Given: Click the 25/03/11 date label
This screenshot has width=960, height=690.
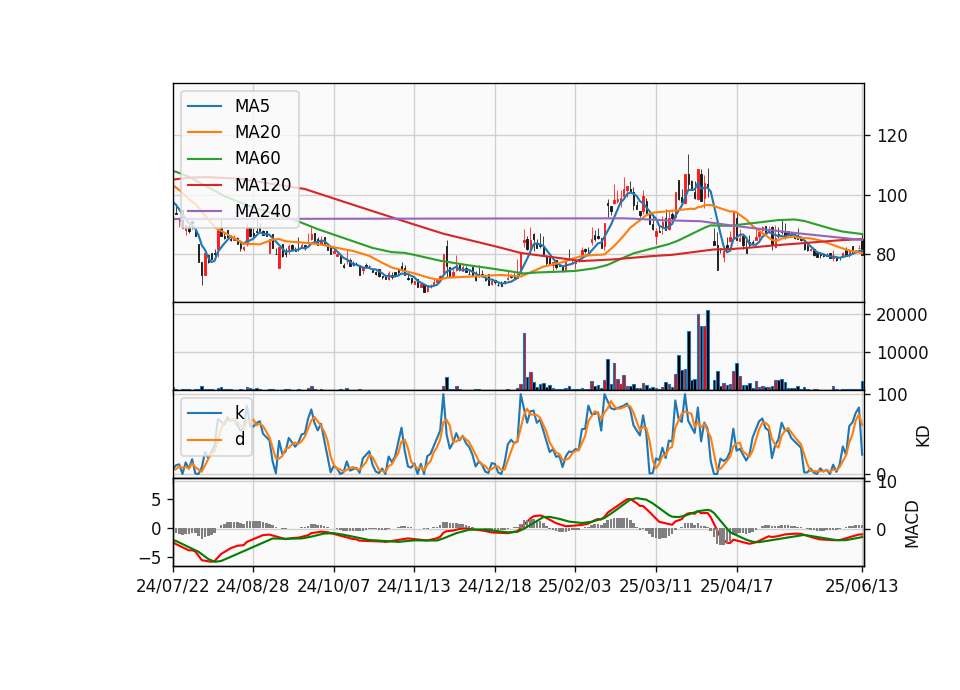Looking at the screenshot, I should (x=656, y=586).
